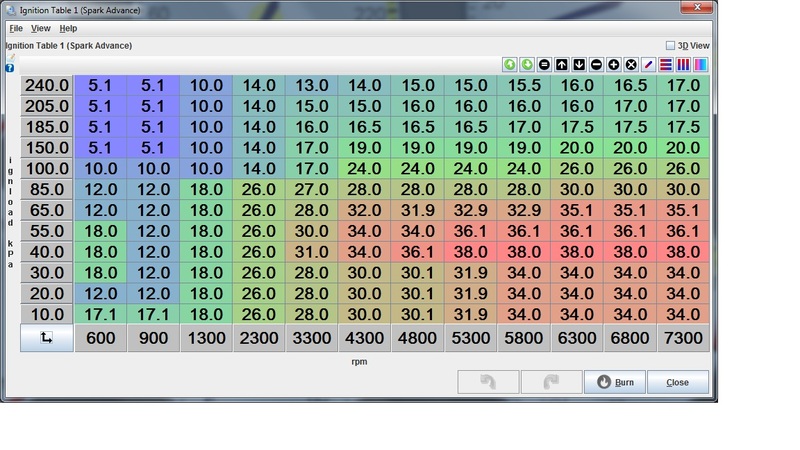
Task: Click the vertical stripes interpolate icon
Action: pos(683,65)
